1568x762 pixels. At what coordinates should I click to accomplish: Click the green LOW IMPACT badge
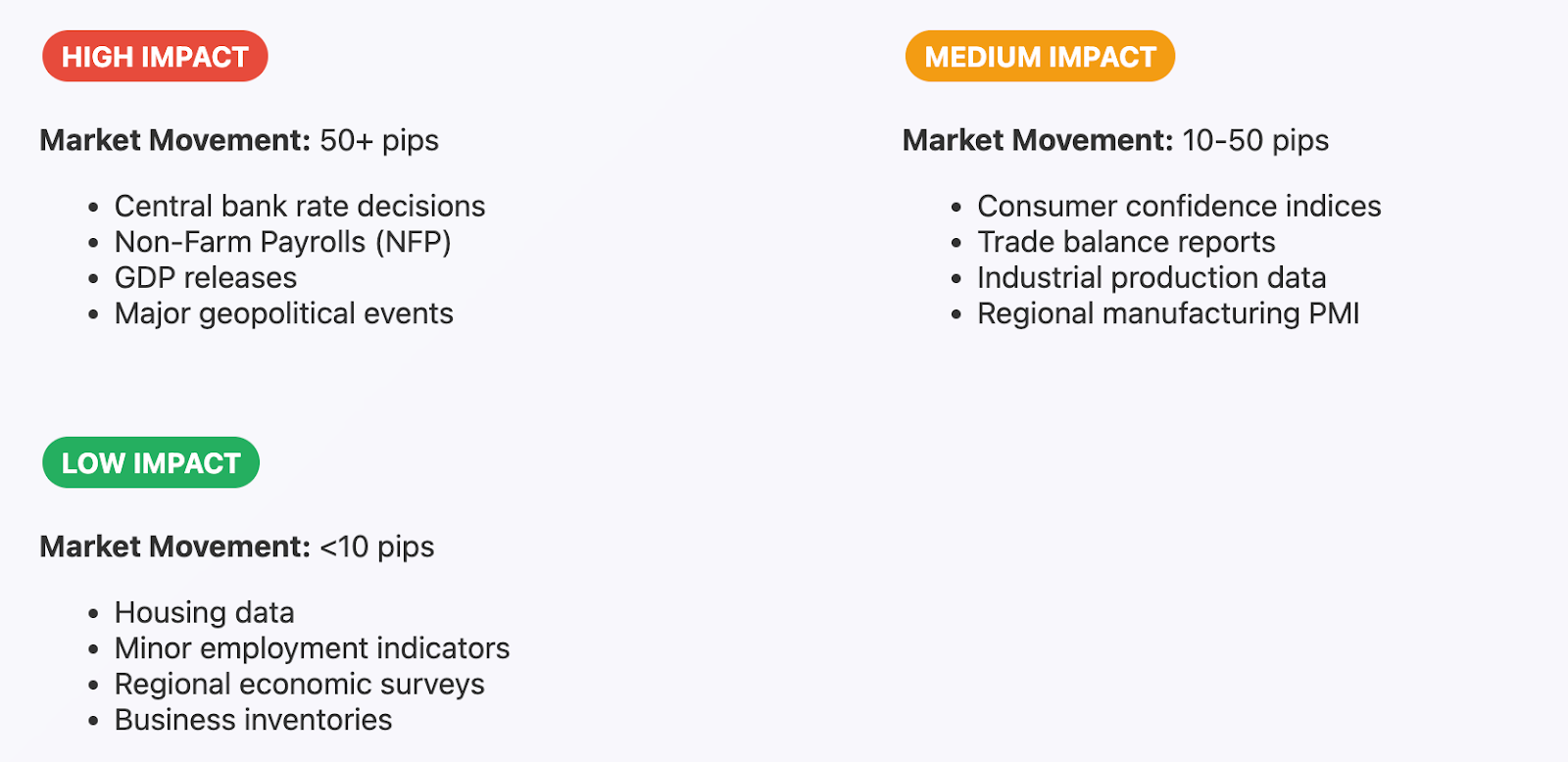[x=151, y=462]
